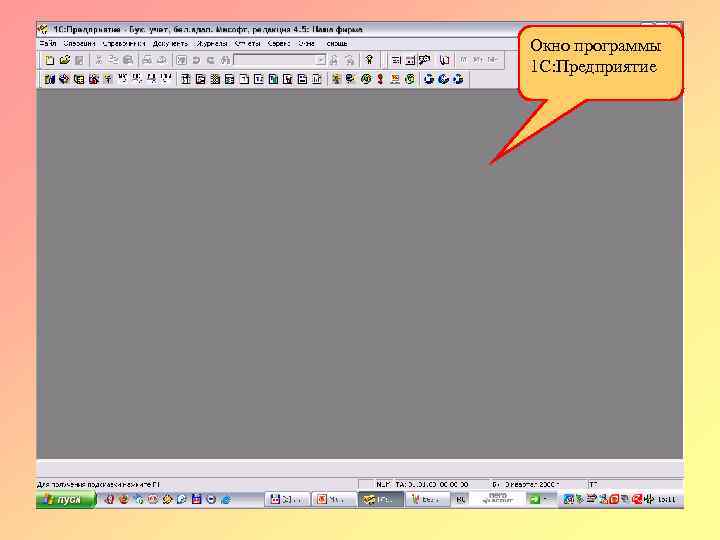Screen dimensions: 720x540
Task: Open the Сервис menu
Action: 279,44
